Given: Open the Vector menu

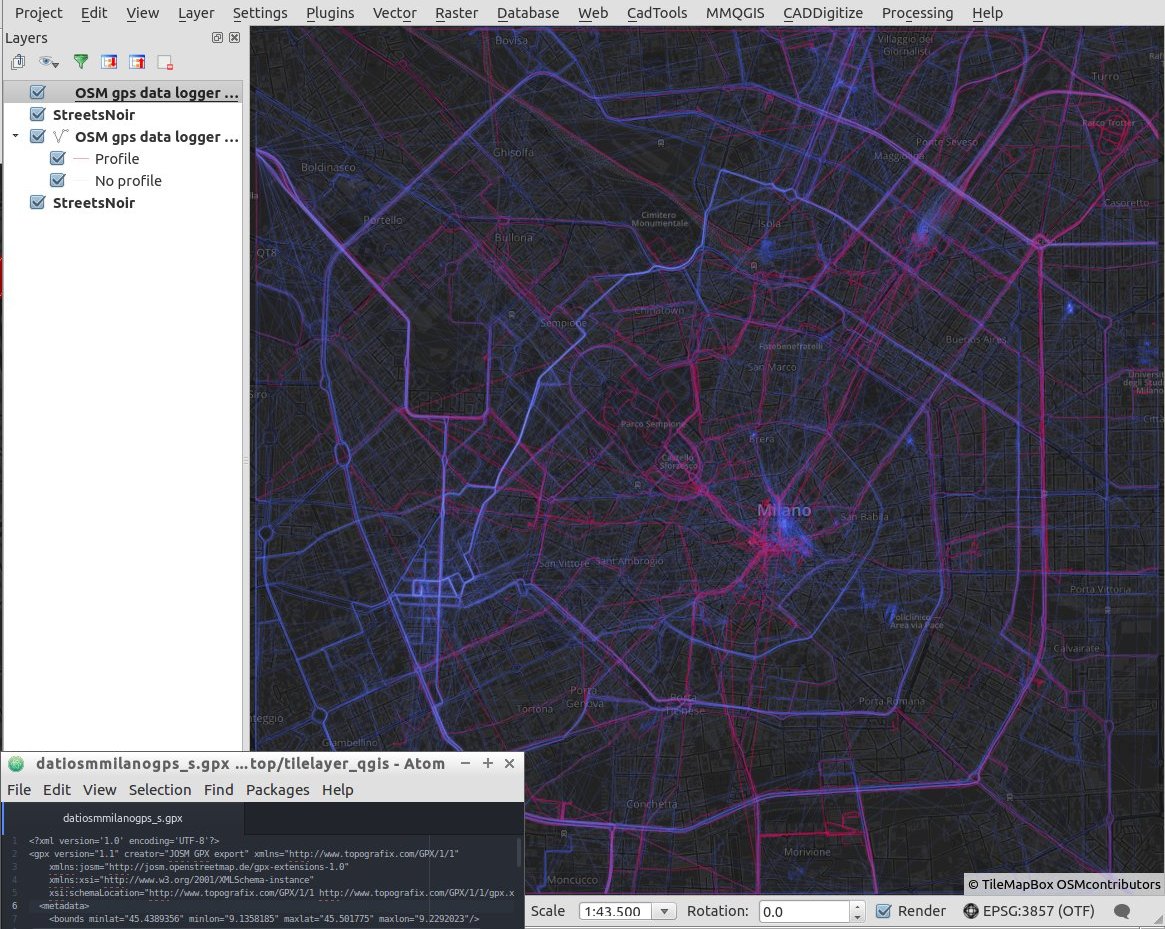Looking at the screenshot, I should pyautogui.click(x=395, y=13).
